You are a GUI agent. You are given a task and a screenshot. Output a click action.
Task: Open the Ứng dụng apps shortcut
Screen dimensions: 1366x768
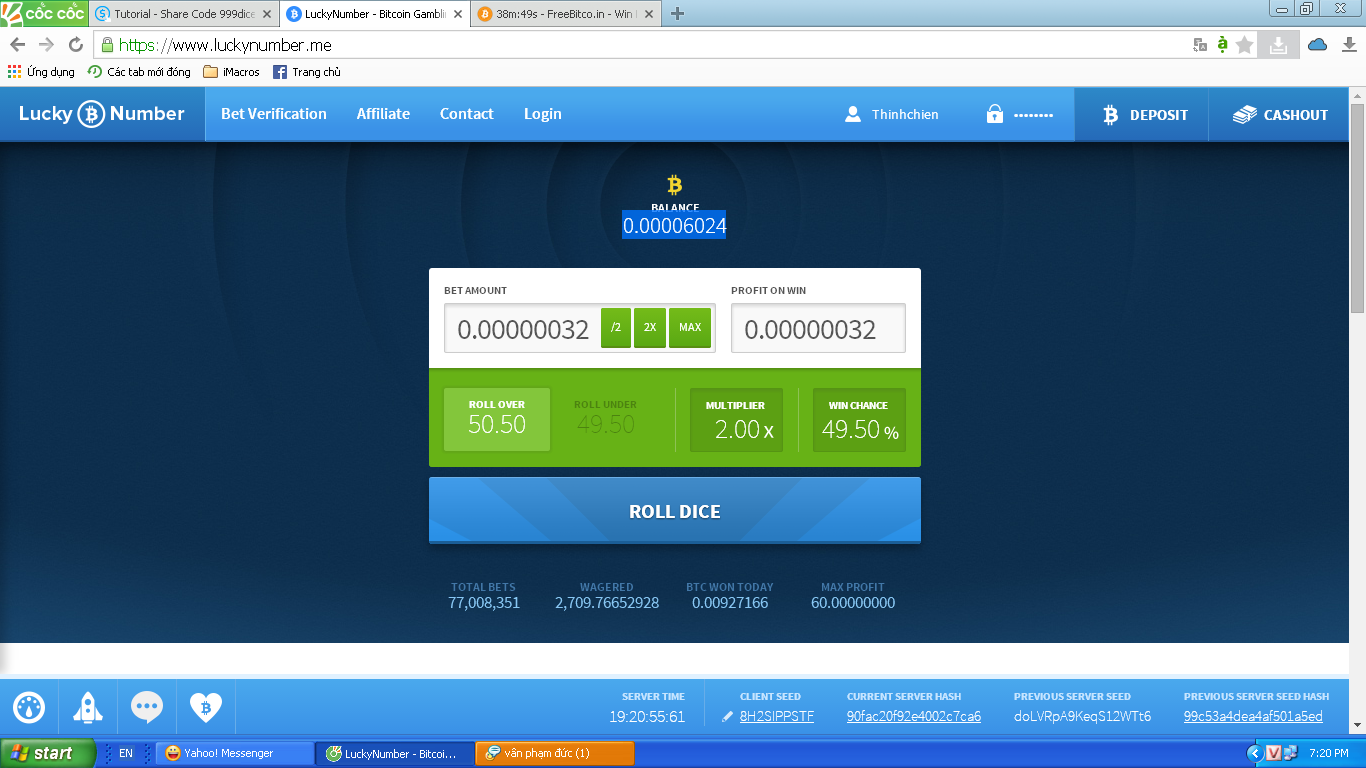pyautogui.click(x=41, y=72)
